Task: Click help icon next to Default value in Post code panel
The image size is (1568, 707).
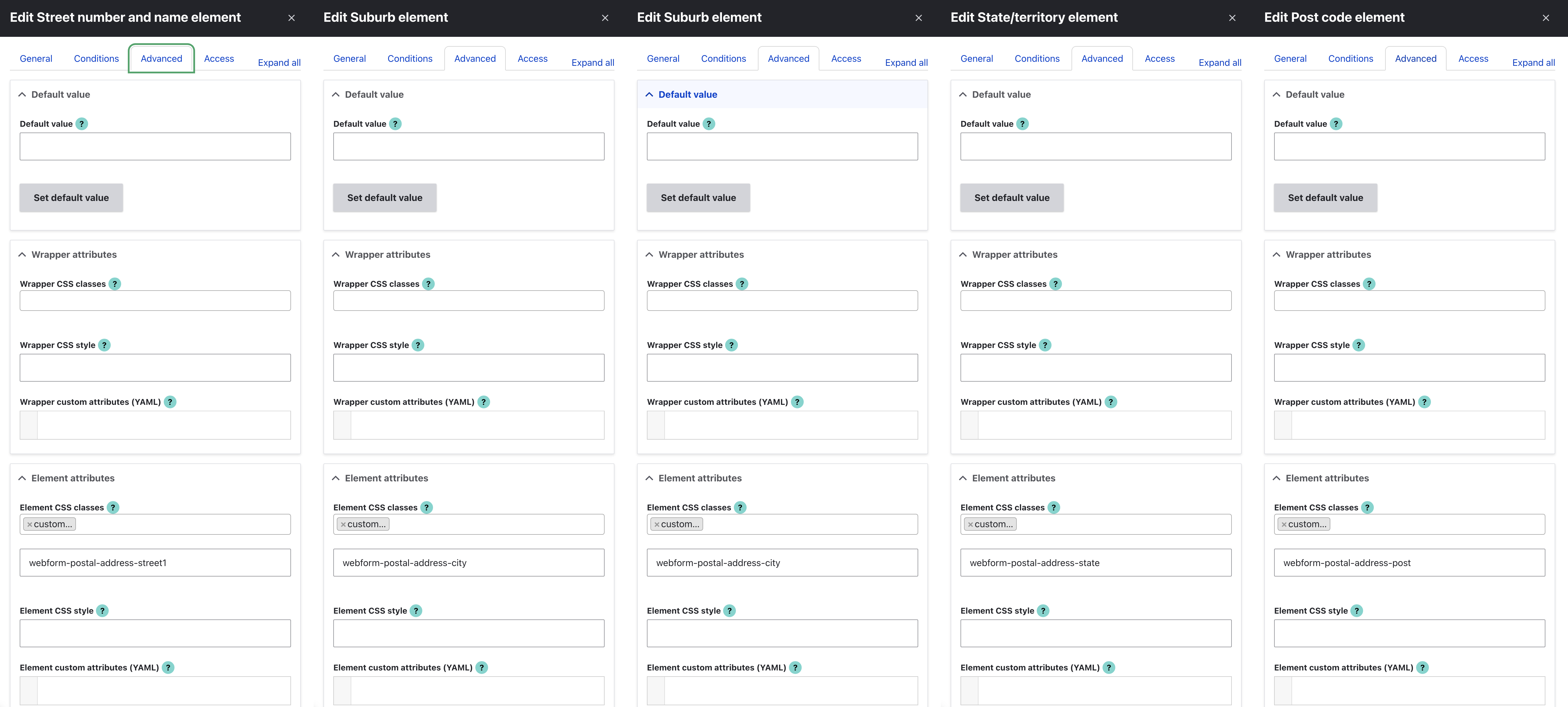Action: tap(1336, 124)
